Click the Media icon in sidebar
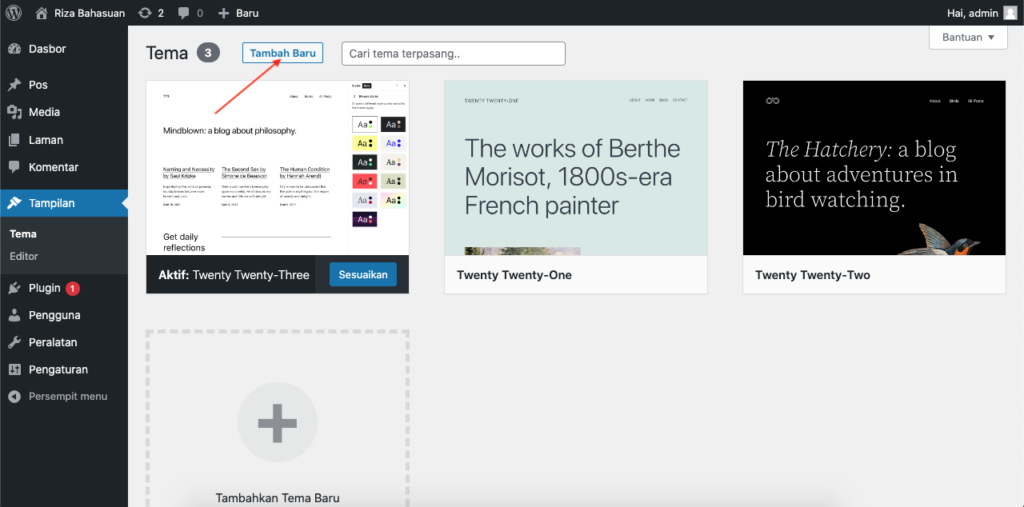Screen dimensions: 1024x507 (14, 112)
